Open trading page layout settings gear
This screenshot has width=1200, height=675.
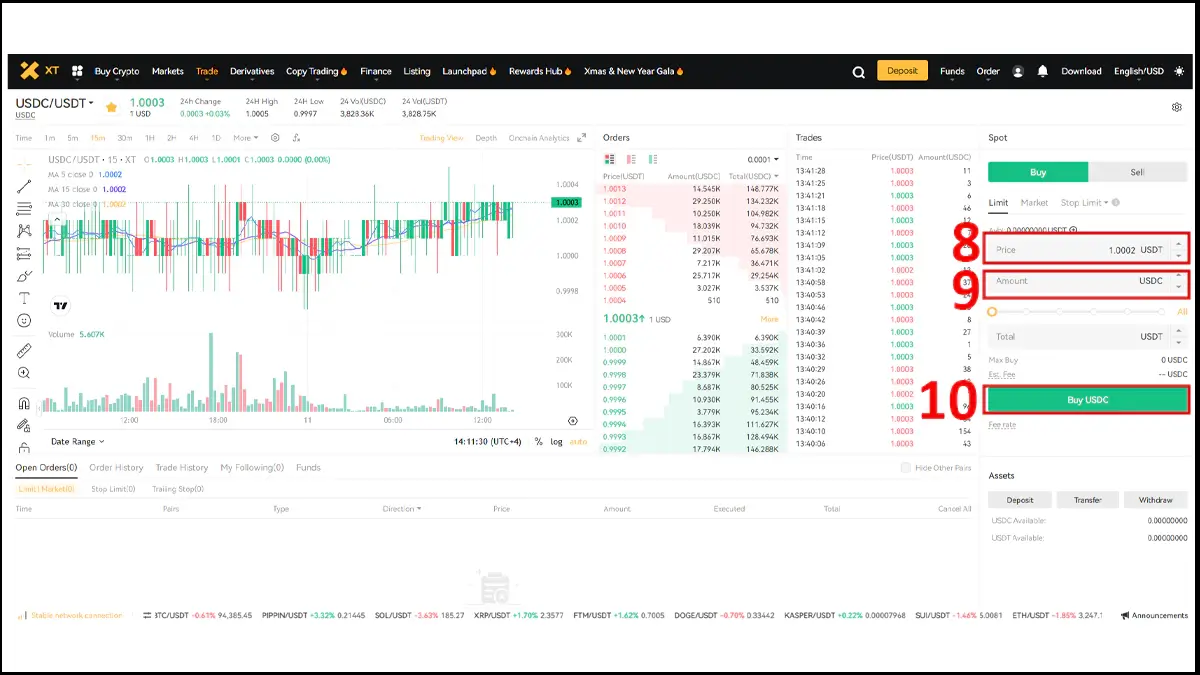(x=1176, y=107)
